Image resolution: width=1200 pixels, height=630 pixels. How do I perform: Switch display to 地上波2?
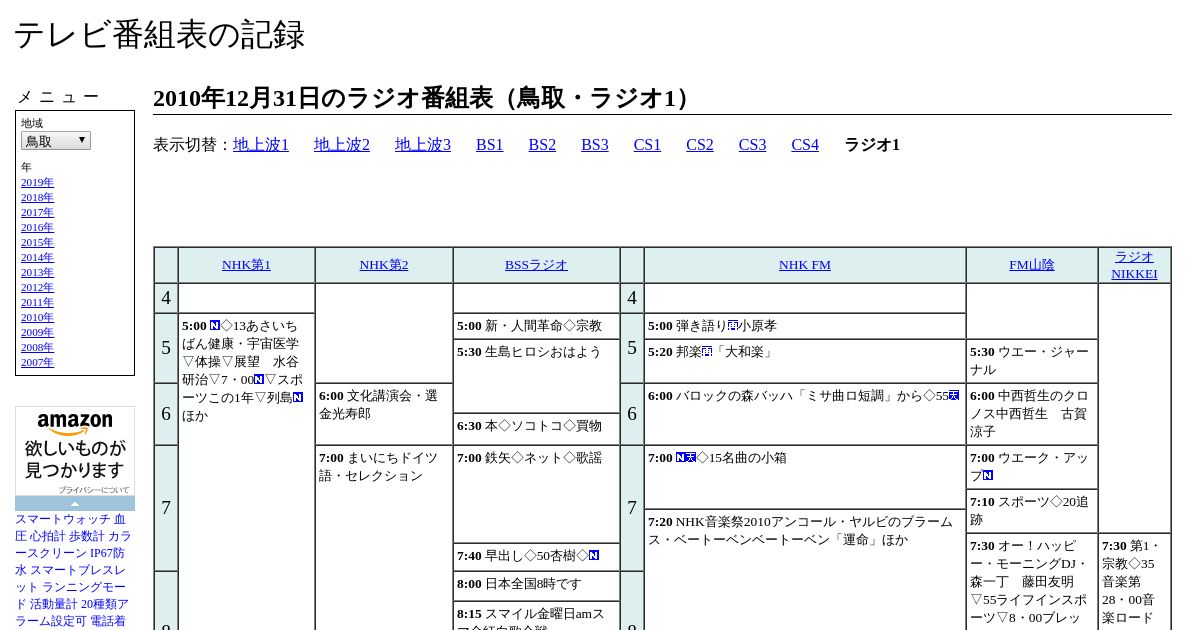click(x=342, y=145)
